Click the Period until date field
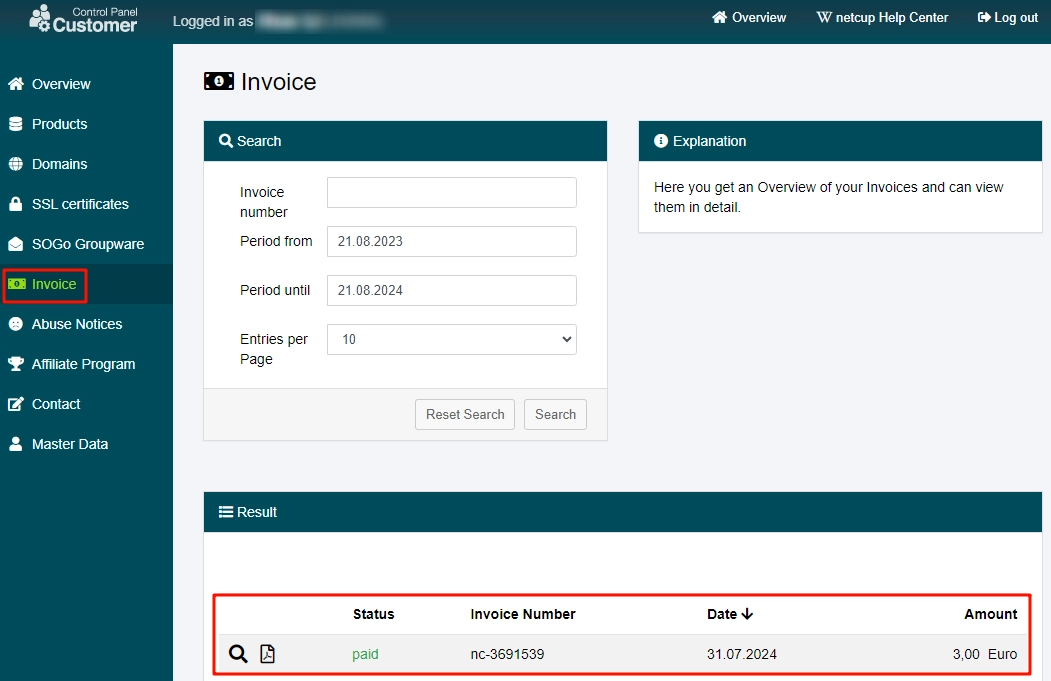The image size is (1051, 681). tap(451, 290)
